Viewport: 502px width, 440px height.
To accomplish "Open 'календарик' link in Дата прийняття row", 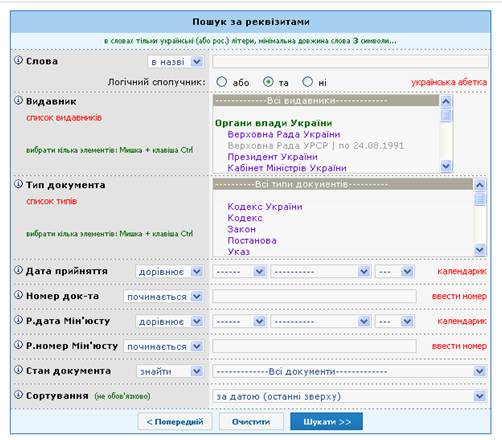I will click(462, 271).
